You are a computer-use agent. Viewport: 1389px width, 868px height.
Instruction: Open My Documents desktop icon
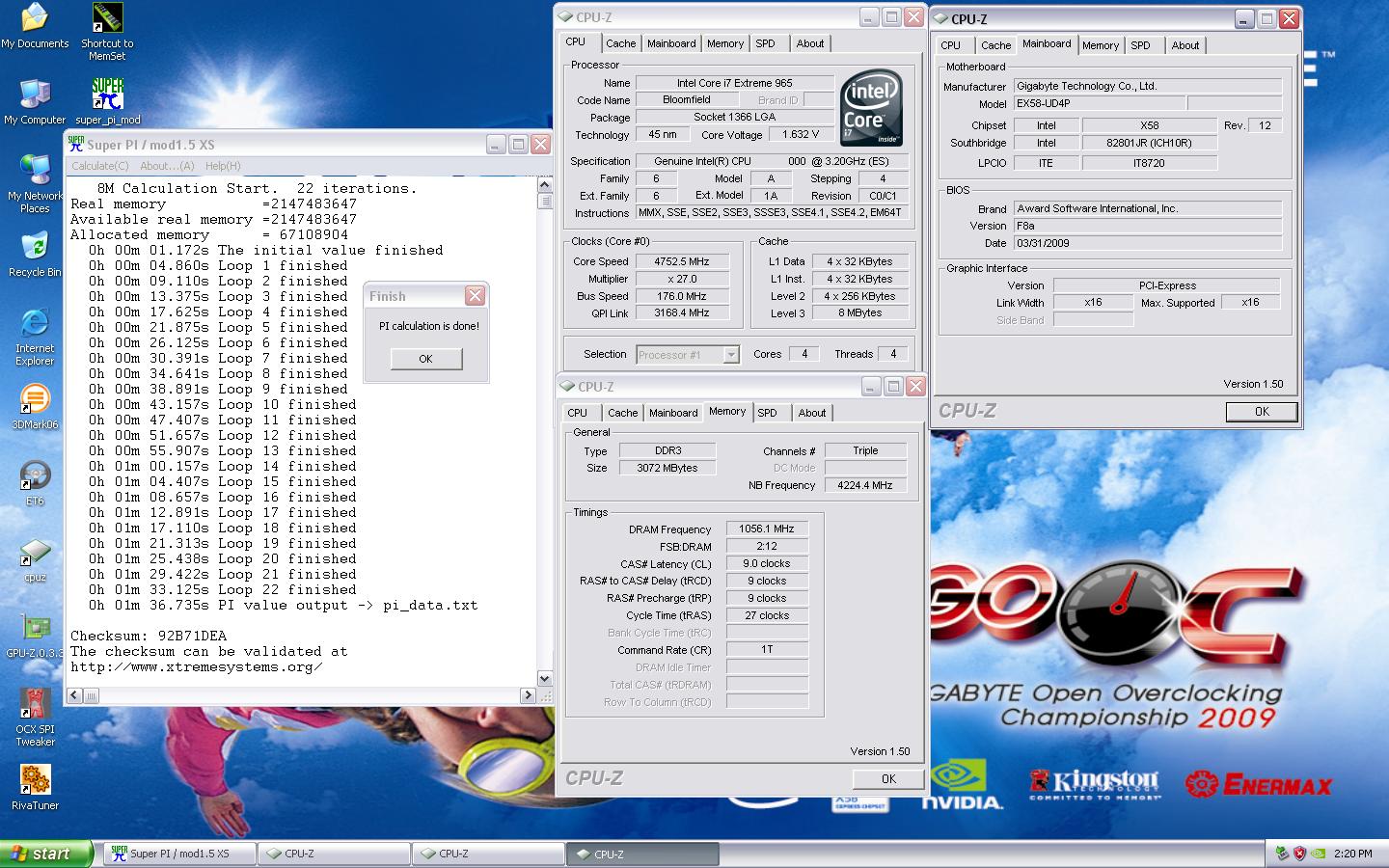(x=35, y=26)
